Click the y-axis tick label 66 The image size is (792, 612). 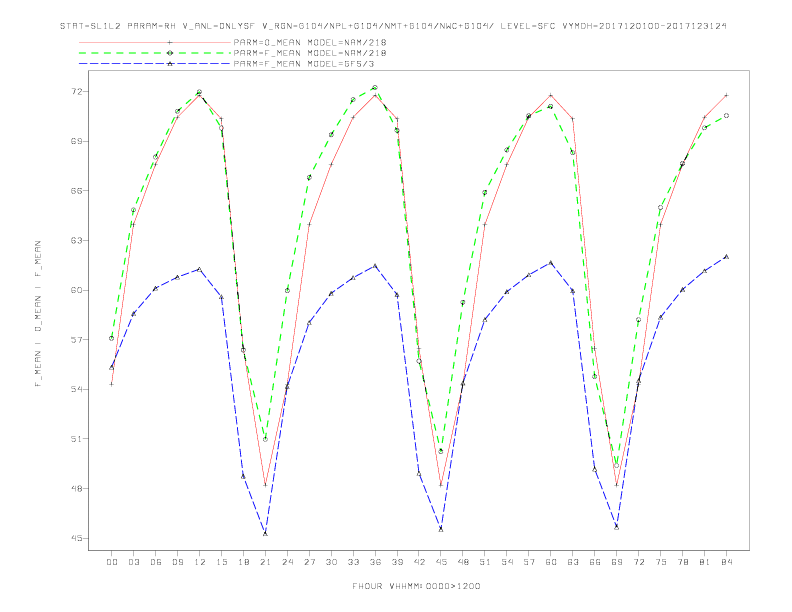pos(77,190)
